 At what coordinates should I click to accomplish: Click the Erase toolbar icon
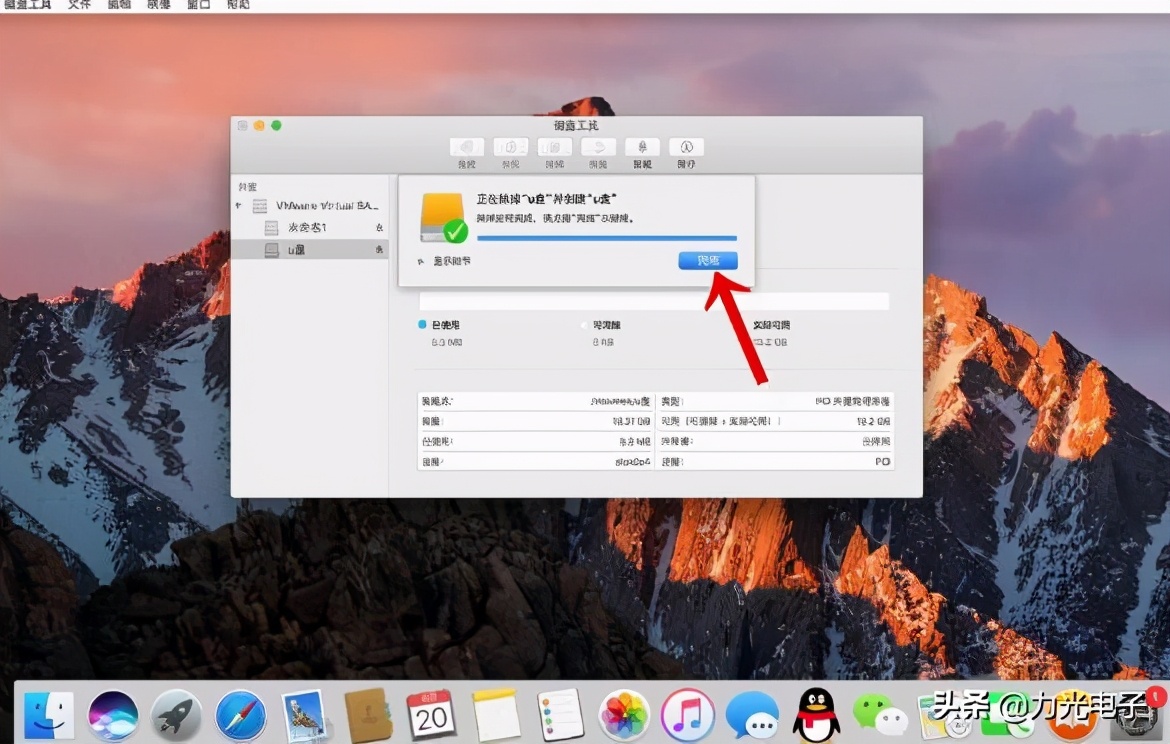[554, 148]
